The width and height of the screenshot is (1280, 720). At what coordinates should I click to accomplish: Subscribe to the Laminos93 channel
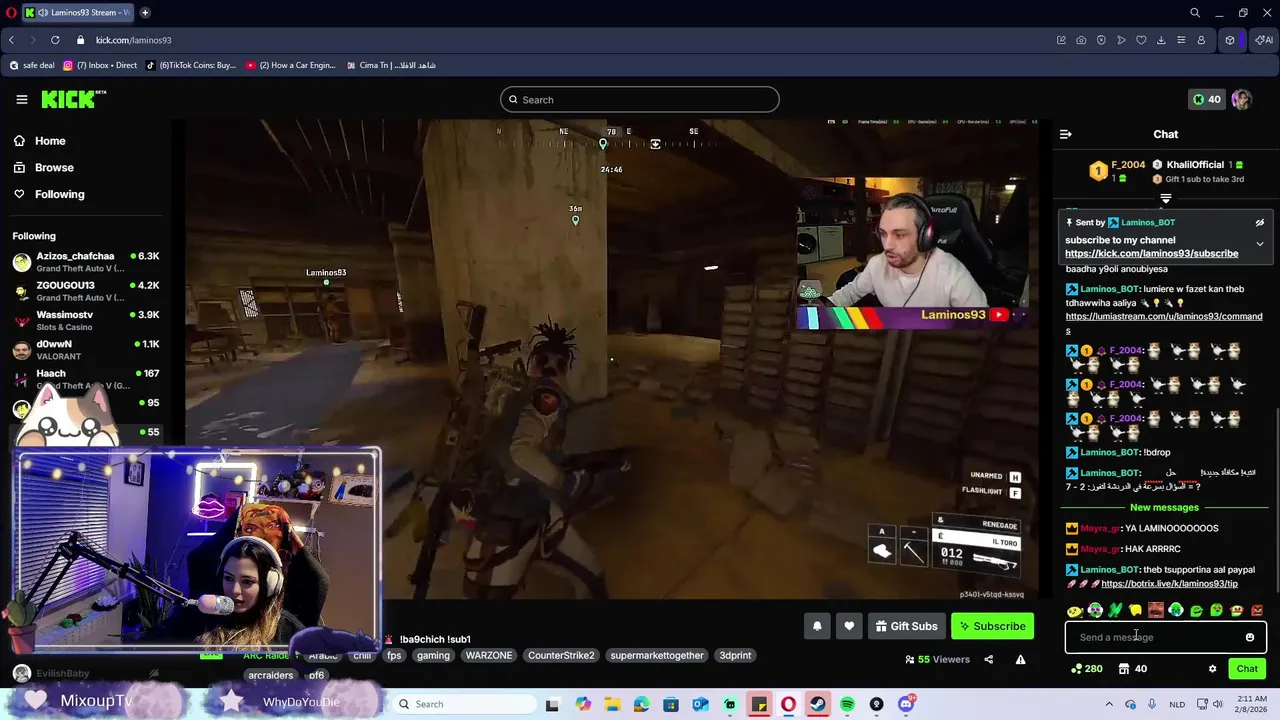click(992, 627)
